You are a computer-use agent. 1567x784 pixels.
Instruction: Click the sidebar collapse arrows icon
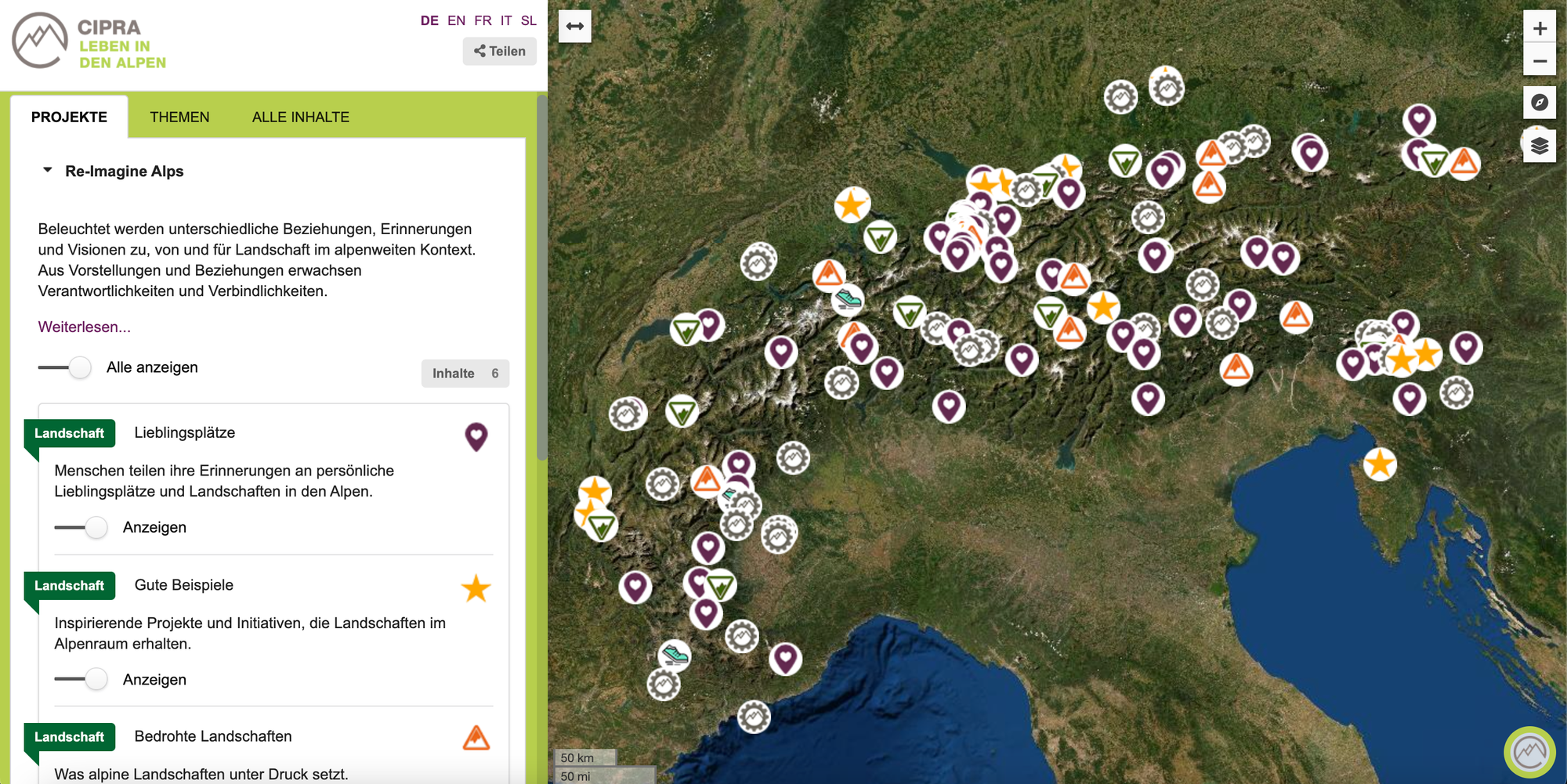(x=574, y=27)
